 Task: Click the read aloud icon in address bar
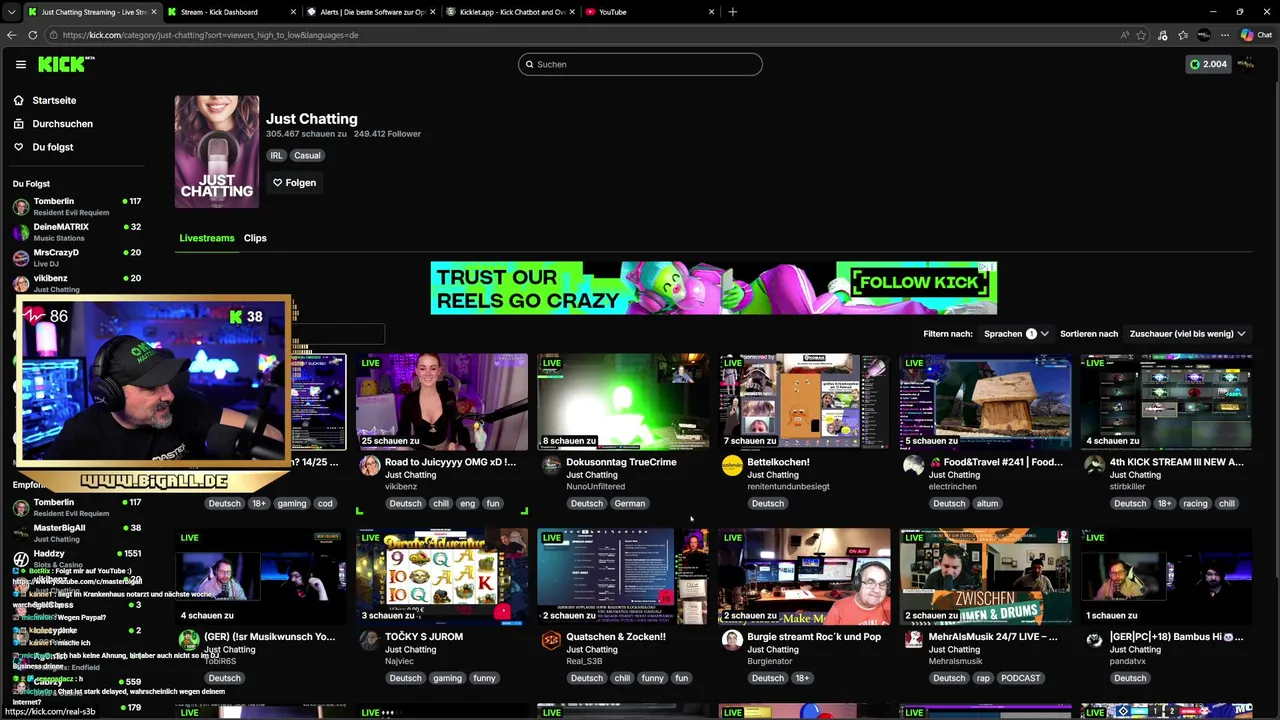pos(1124,35)
